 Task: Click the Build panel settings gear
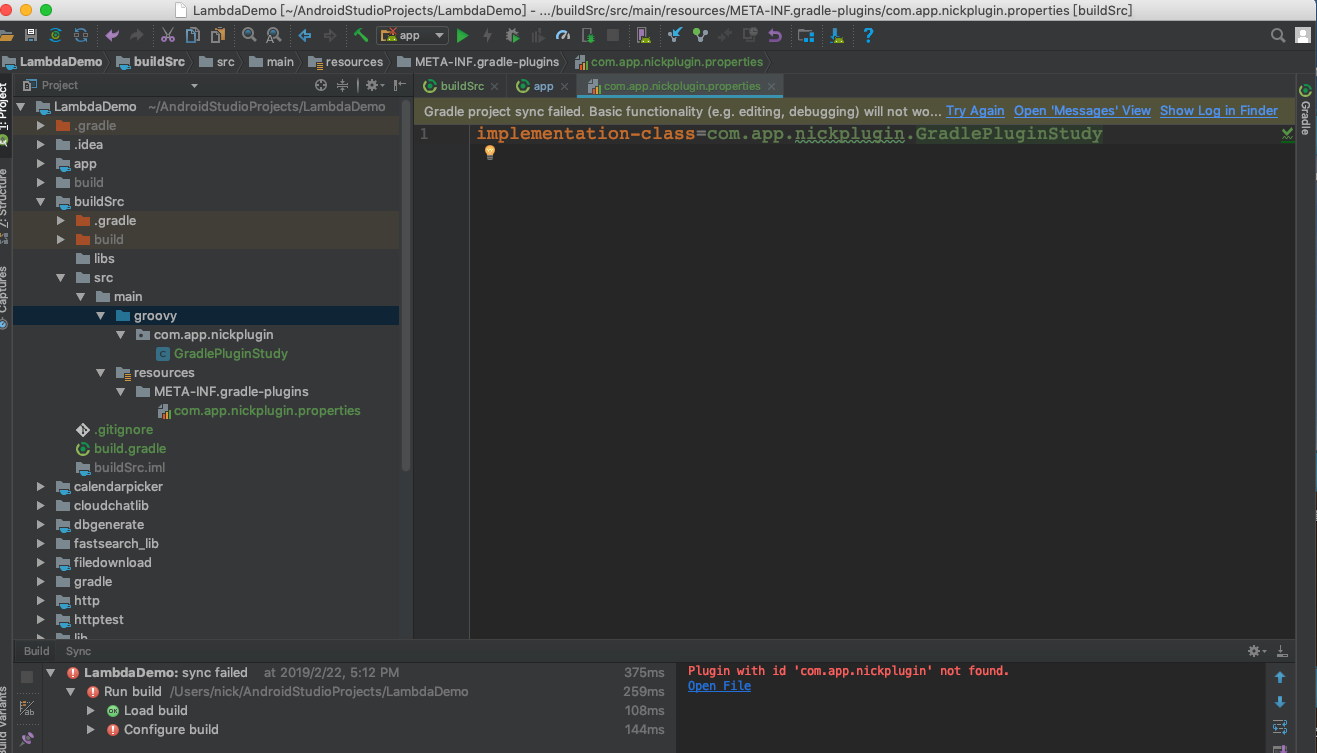(1255, 651)
